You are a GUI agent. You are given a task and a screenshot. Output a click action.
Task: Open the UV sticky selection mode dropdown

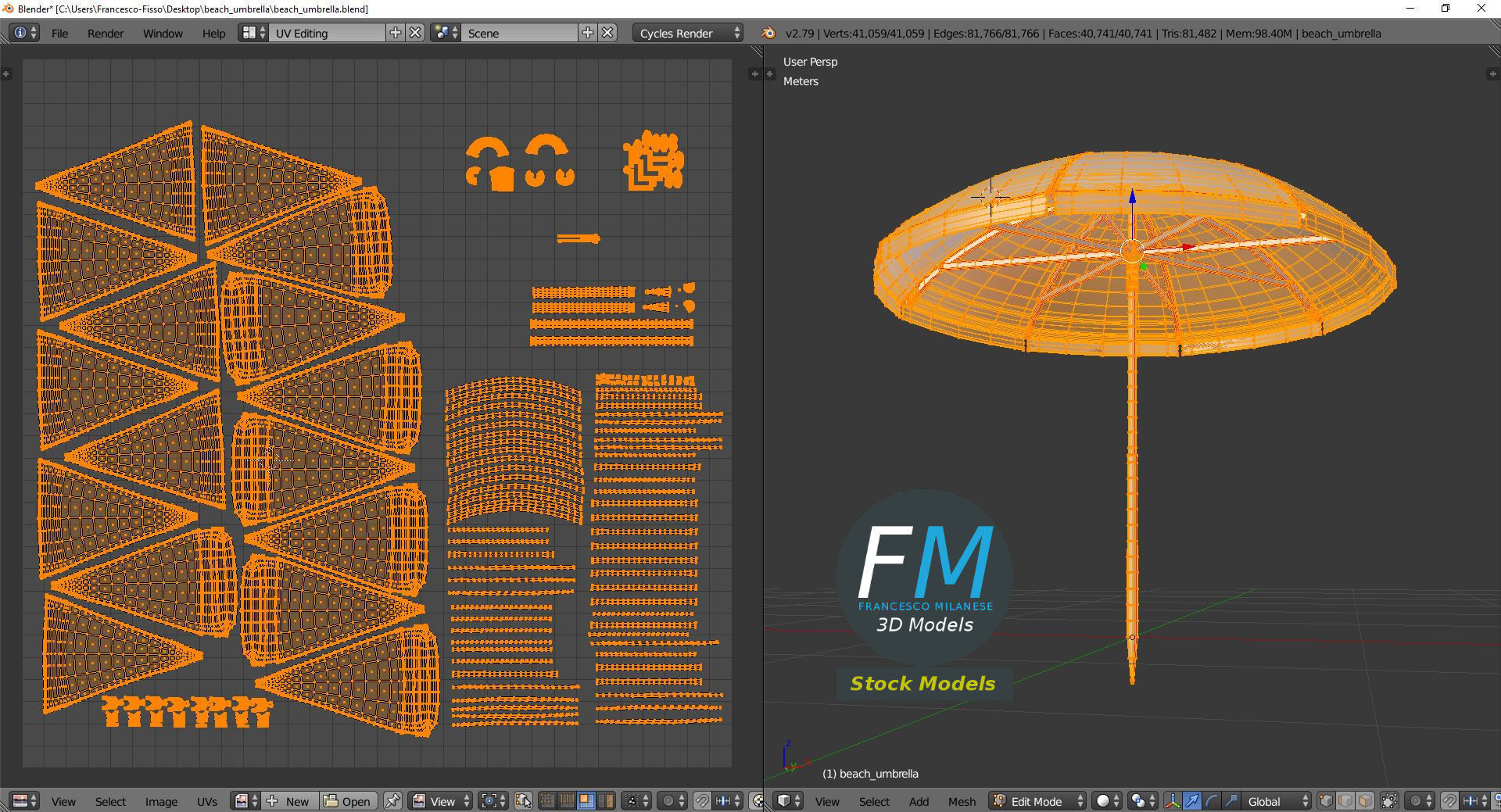tap(635, 801)
